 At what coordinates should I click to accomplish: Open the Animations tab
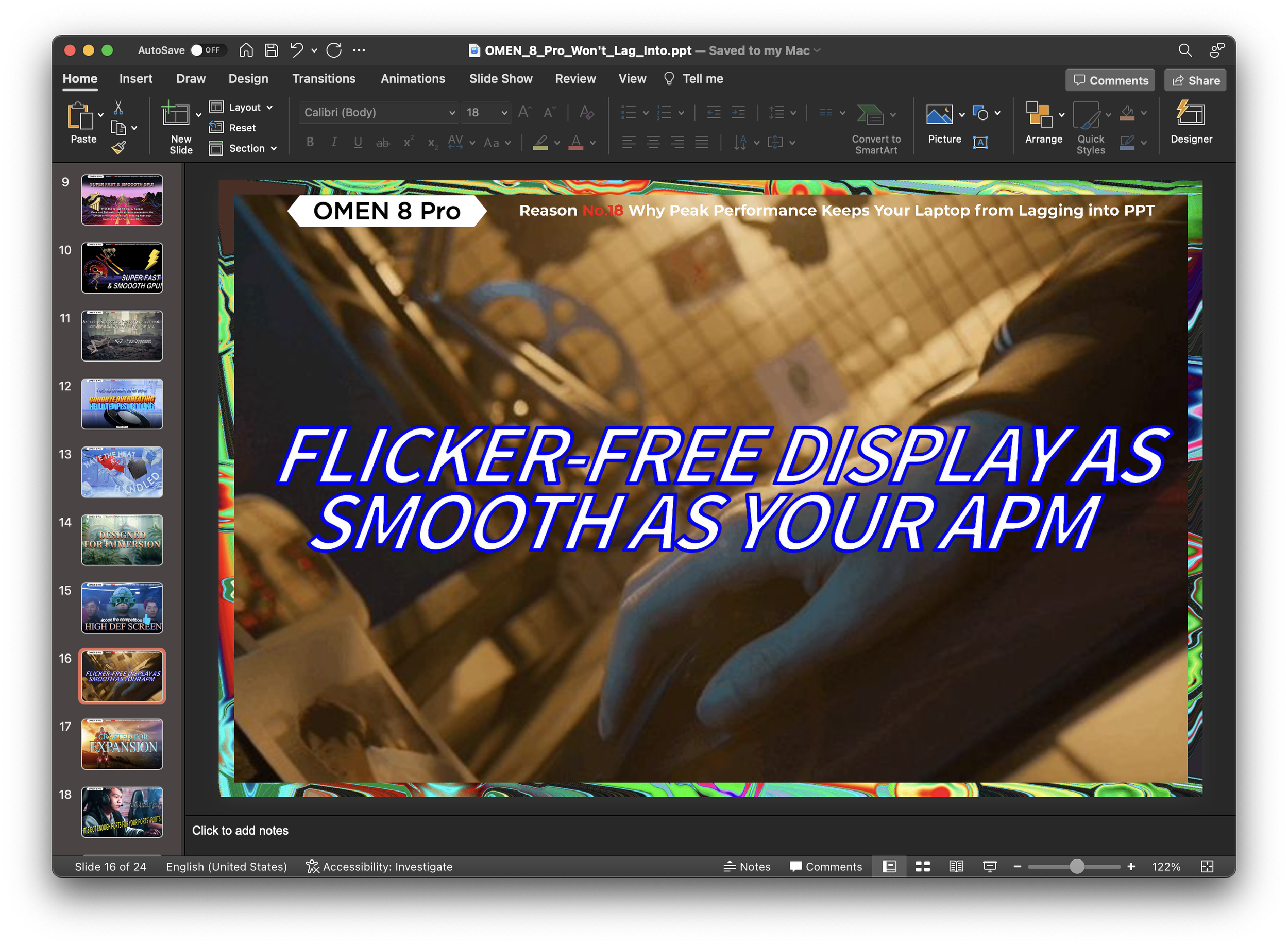413,78
